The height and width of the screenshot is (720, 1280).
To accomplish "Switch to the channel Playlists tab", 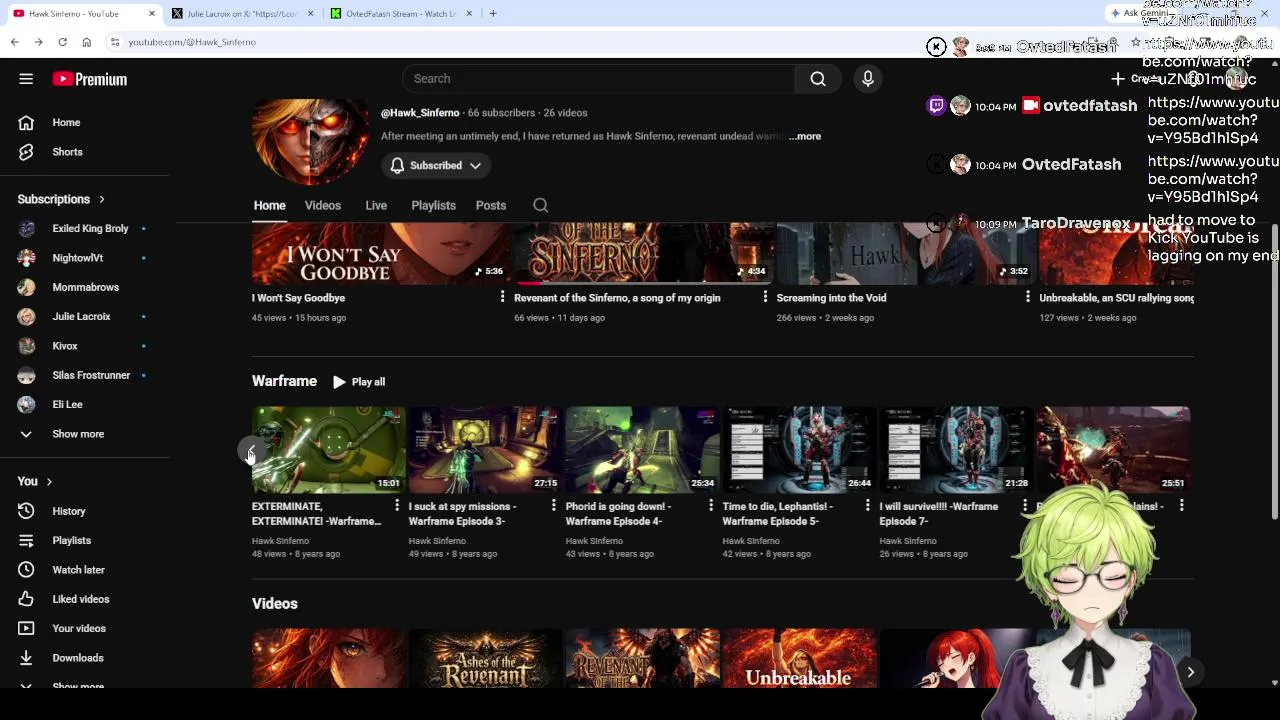I will [x=433, y=205].
